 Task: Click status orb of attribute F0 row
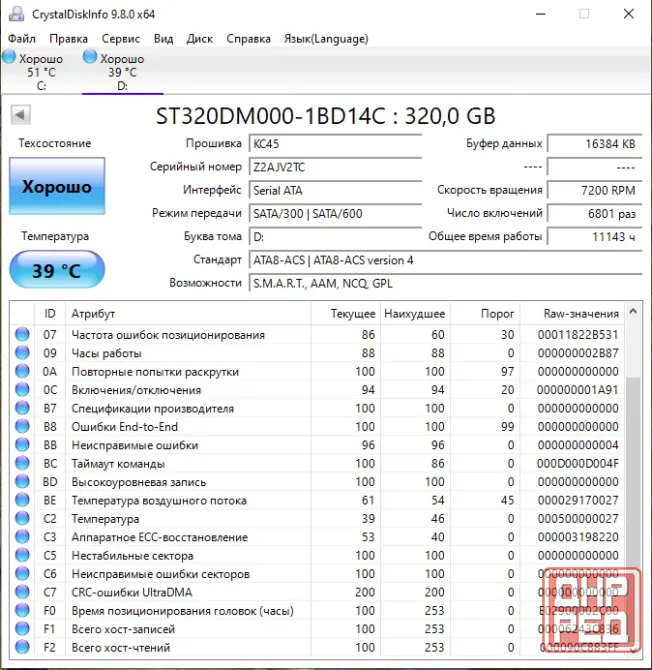[x=22, y=610]
